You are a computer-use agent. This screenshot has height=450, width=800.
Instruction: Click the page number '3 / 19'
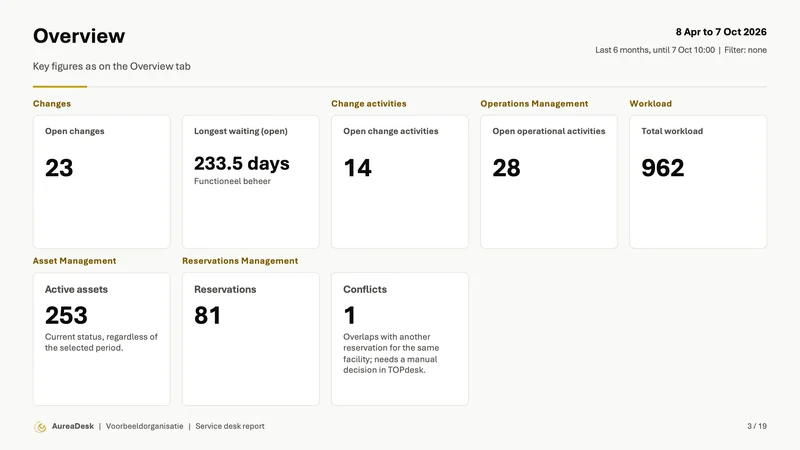(757, 426)
